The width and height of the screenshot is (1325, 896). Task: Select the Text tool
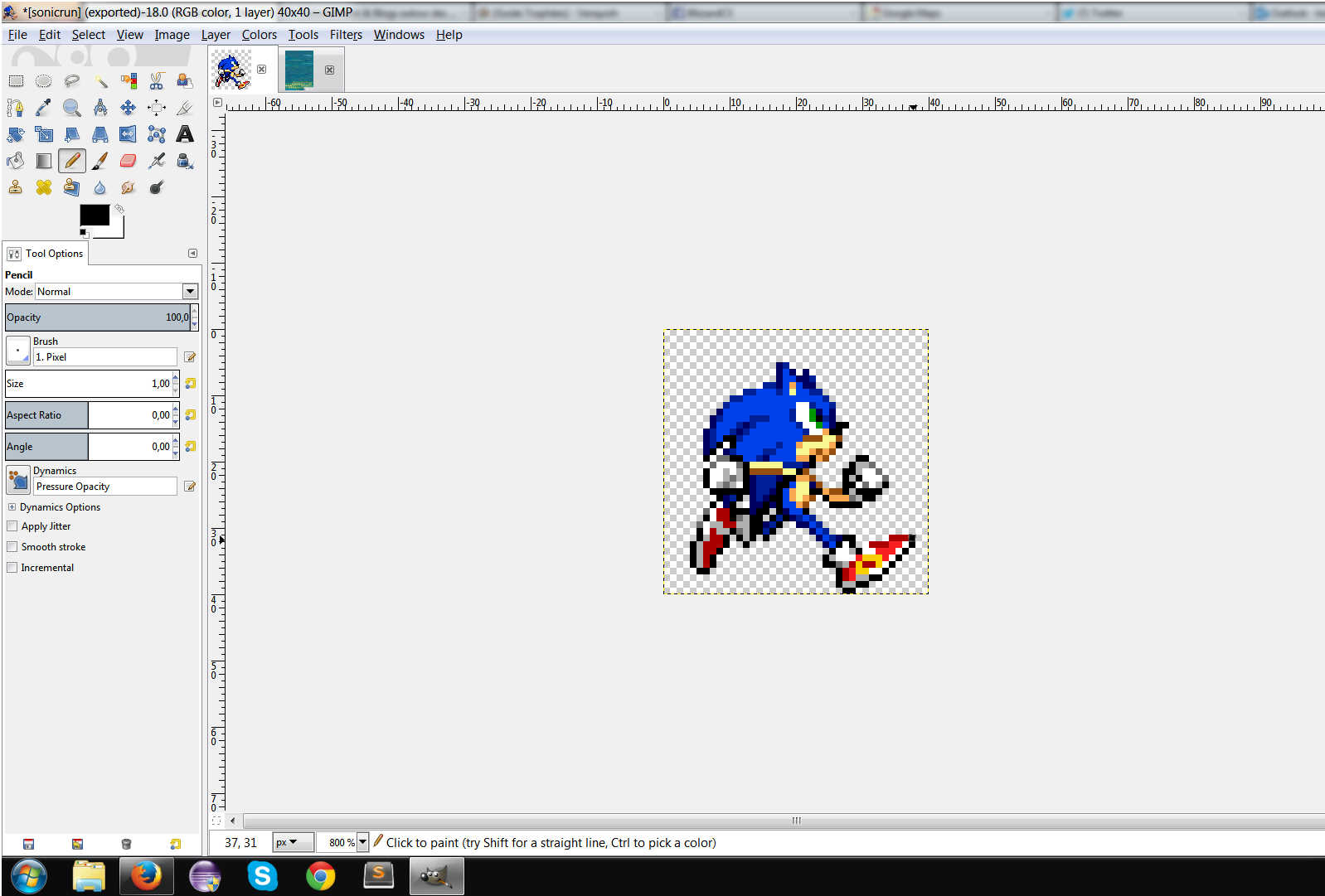185,134
